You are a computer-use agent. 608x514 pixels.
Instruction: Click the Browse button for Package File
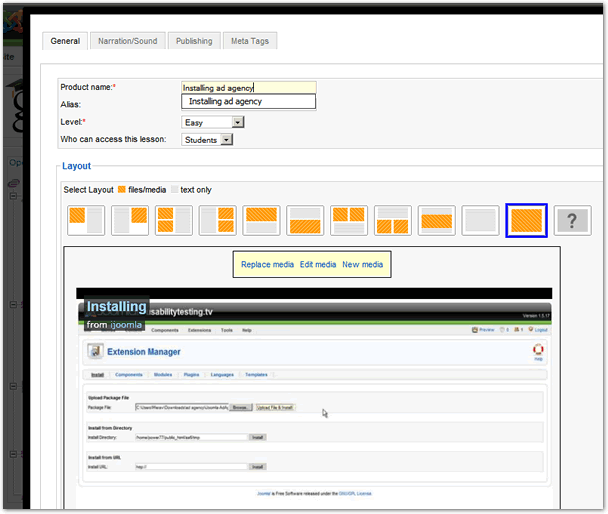(x=240, y=407)
